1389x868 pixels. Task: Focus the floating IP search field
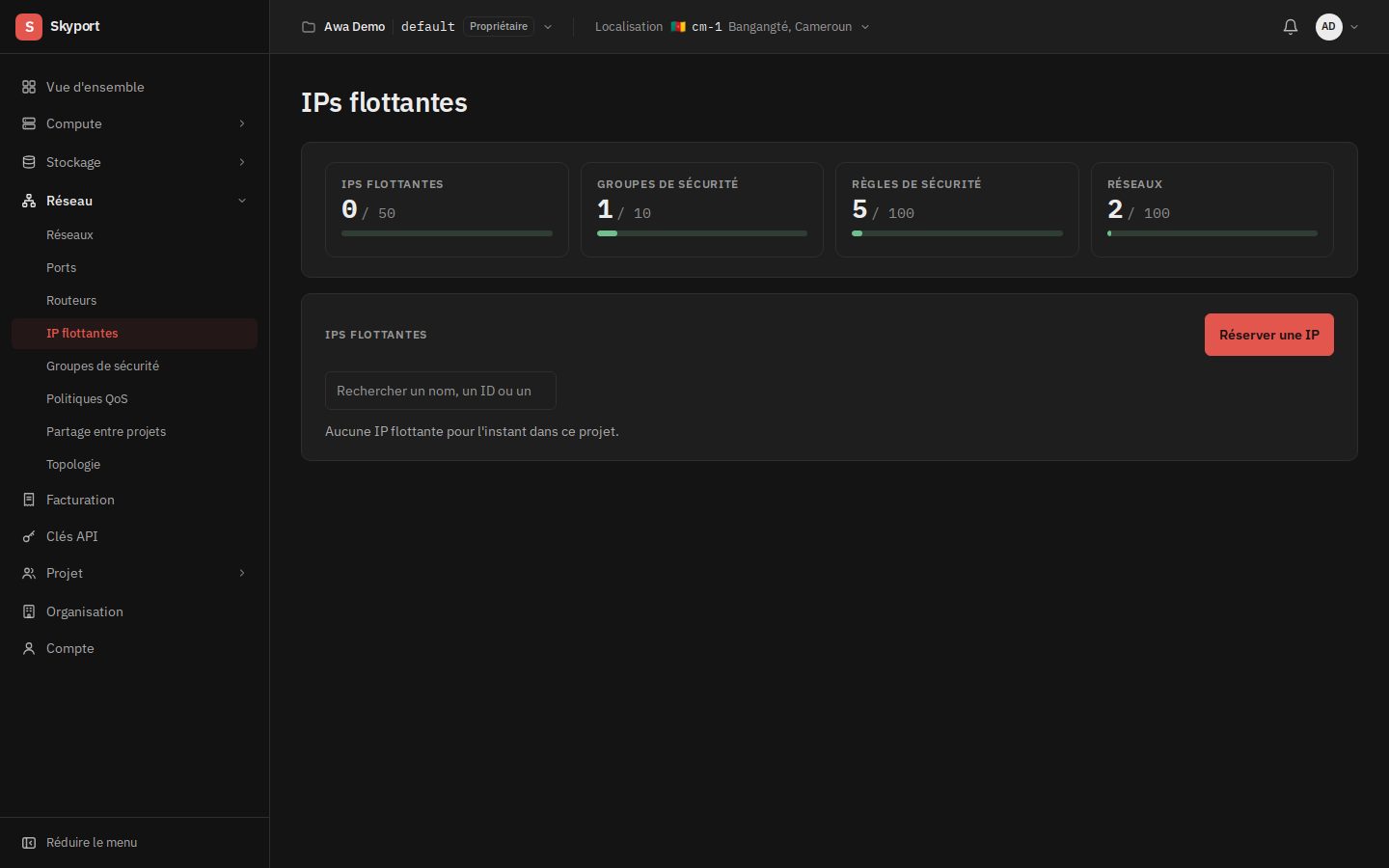click(441, 391)
